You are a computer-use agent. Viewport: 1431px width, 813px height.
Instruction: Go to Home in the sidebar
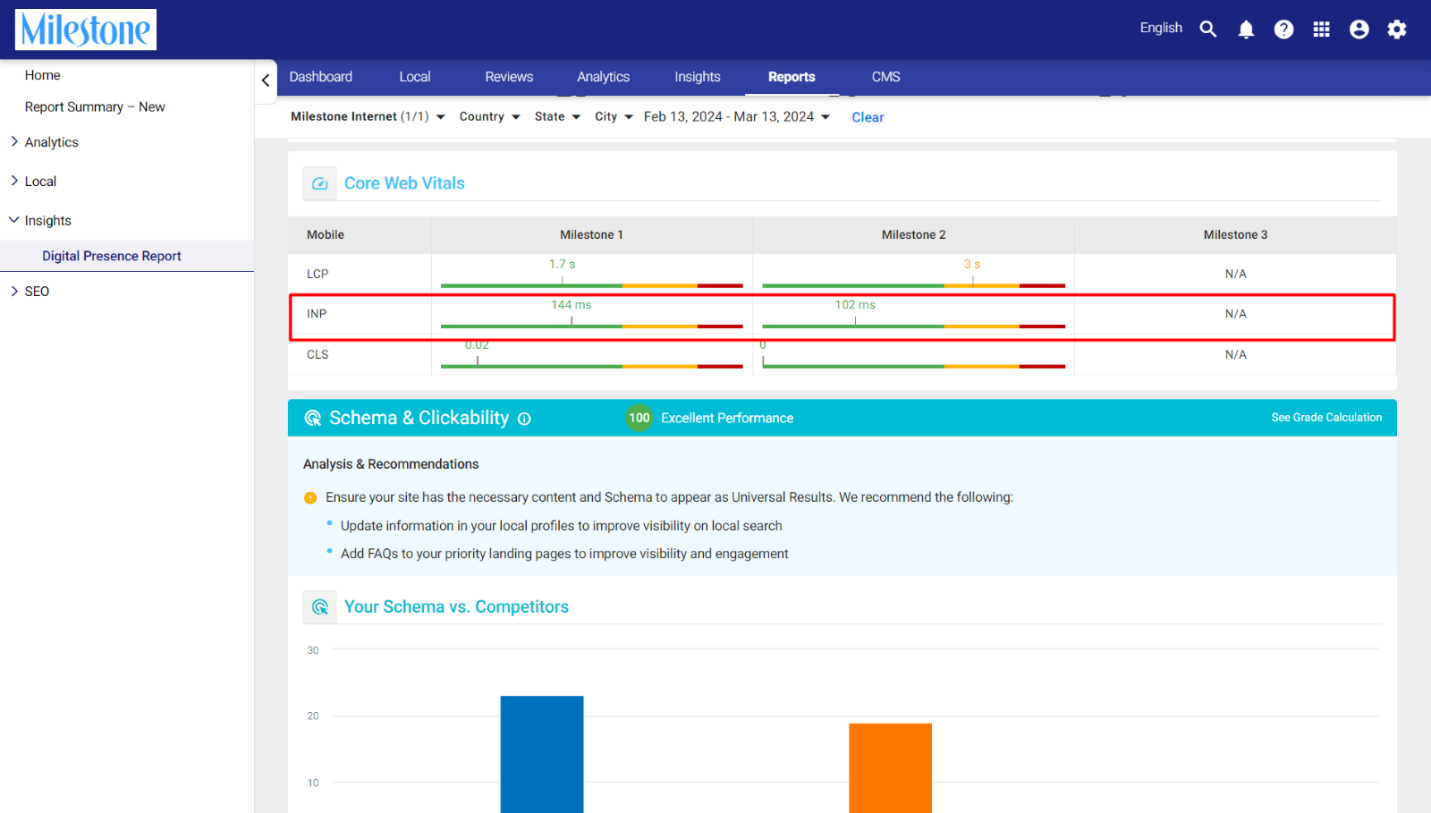tap(43, 75)
